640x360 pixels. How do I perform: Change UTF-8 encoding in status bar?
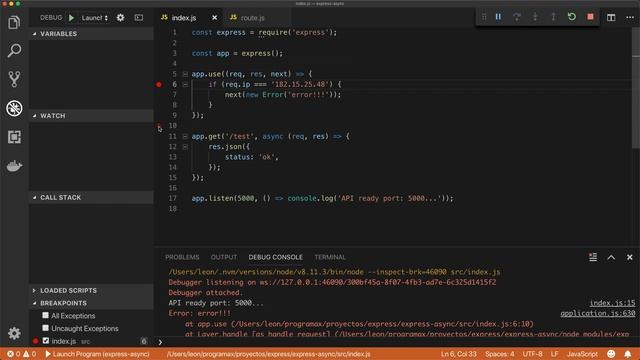(533, 354)
